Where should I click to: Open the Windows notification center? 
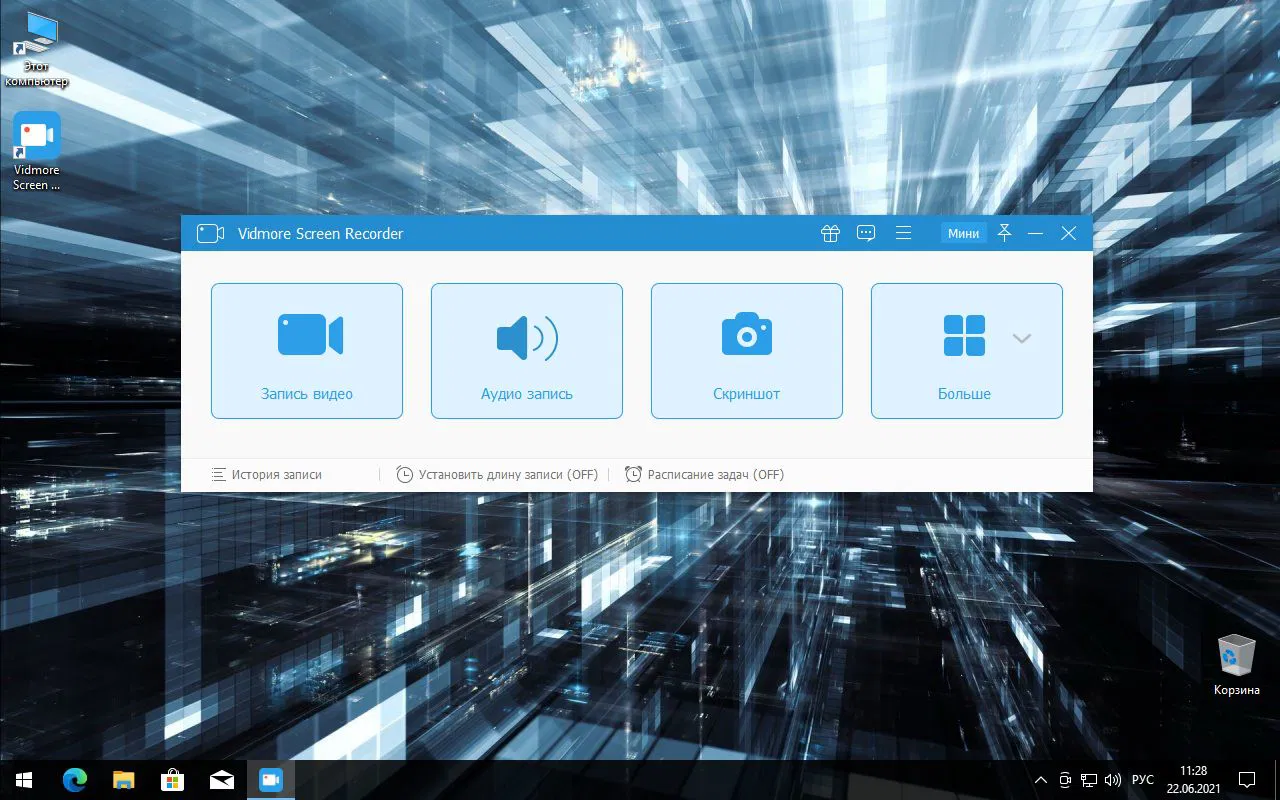pos(1247,780)
